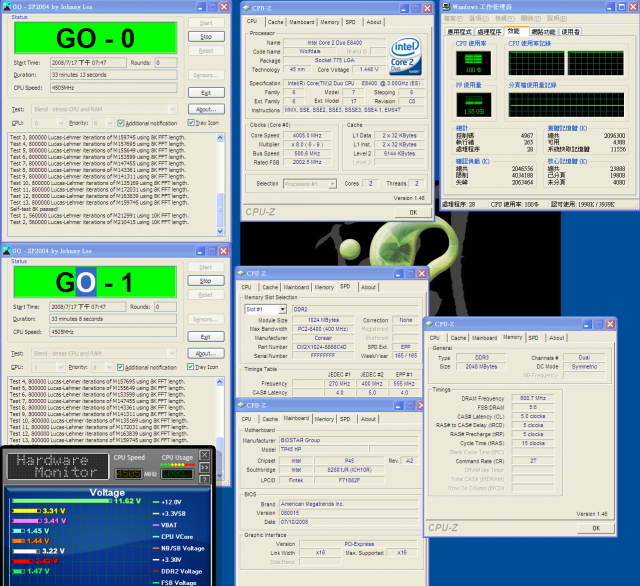Click Name field Intel Core 2 Duo E8400
The width and height of the screenshot is (640, 586).
[x=334, y=42]
